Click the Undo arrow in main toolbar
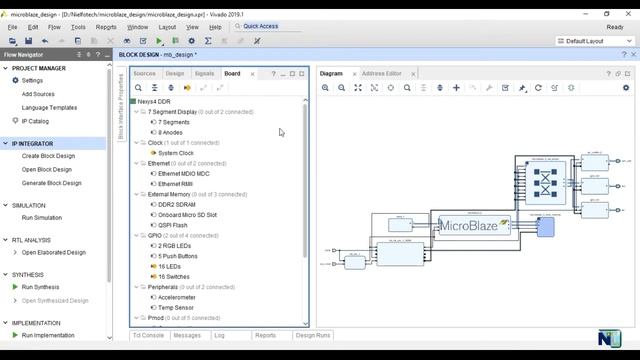The image size is (640, 360). pos(45,41)
